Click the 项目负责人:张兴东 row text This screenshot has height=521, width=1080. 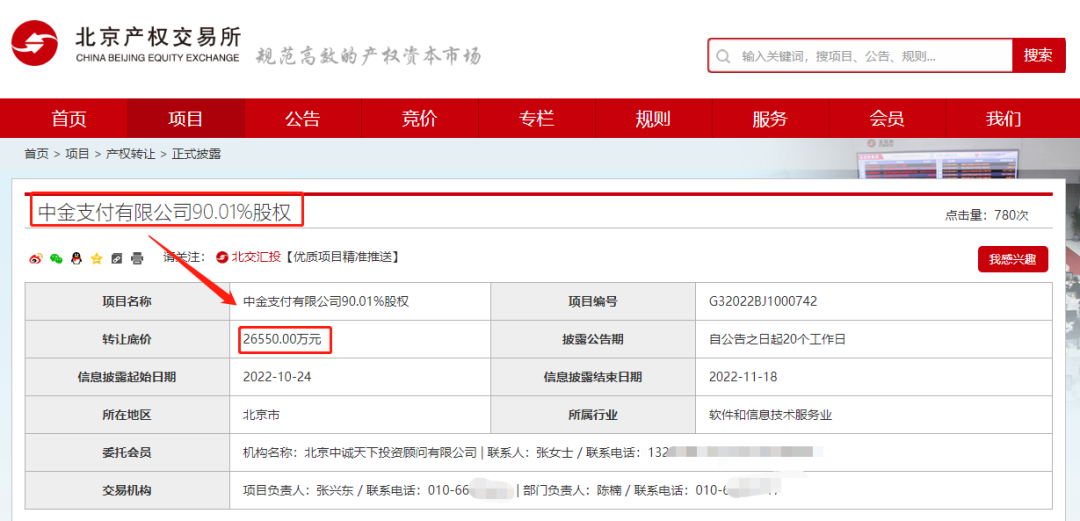[x=300, y=491]
